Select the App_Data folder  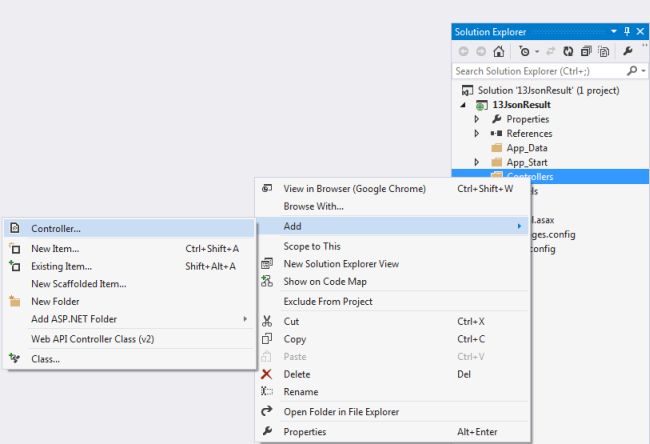click(x=526, y=148)
